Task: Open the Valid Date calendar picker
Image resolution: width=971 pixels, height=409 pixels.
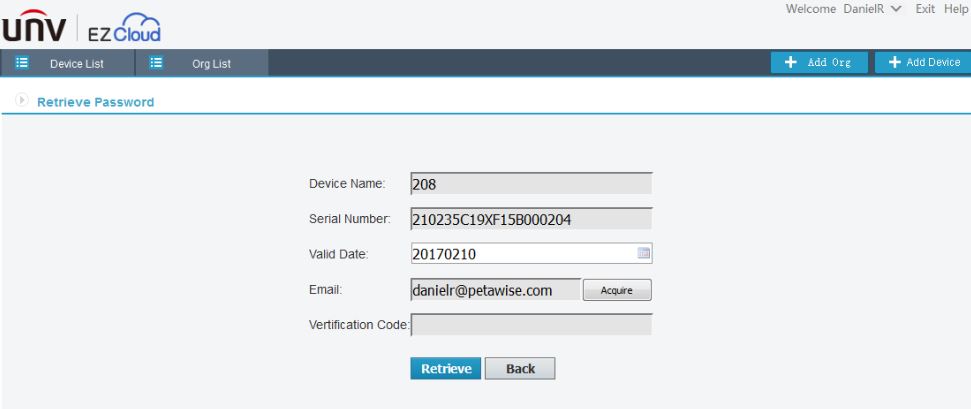Action: click(644, 254)
